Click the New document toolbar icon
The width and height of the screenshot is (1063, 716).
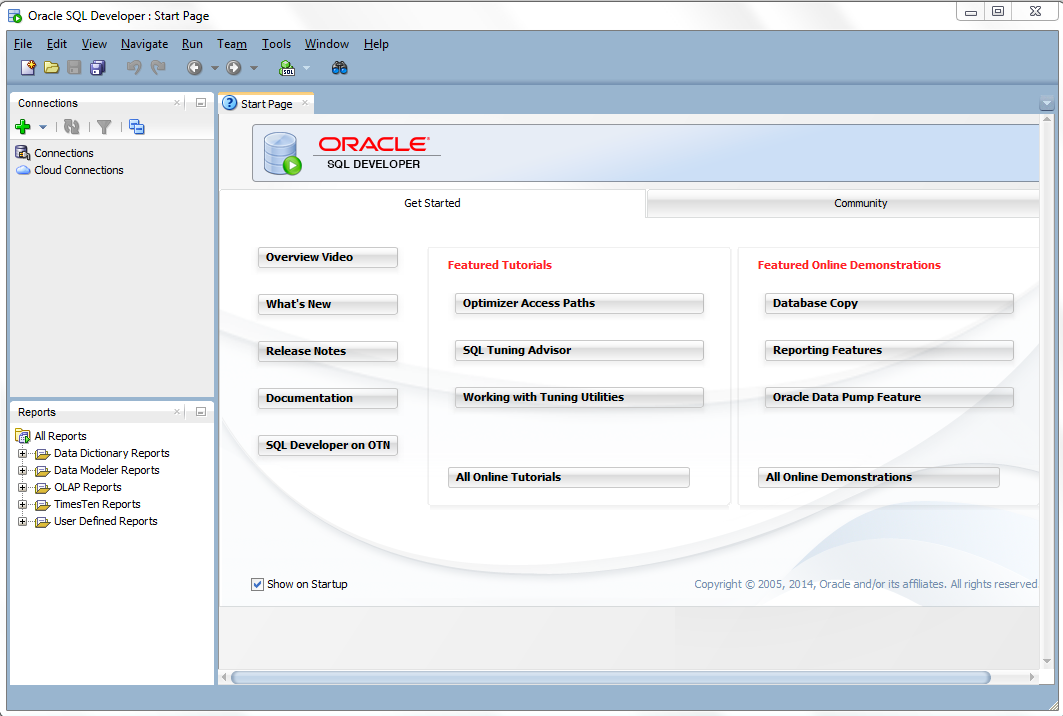[27, 67]
